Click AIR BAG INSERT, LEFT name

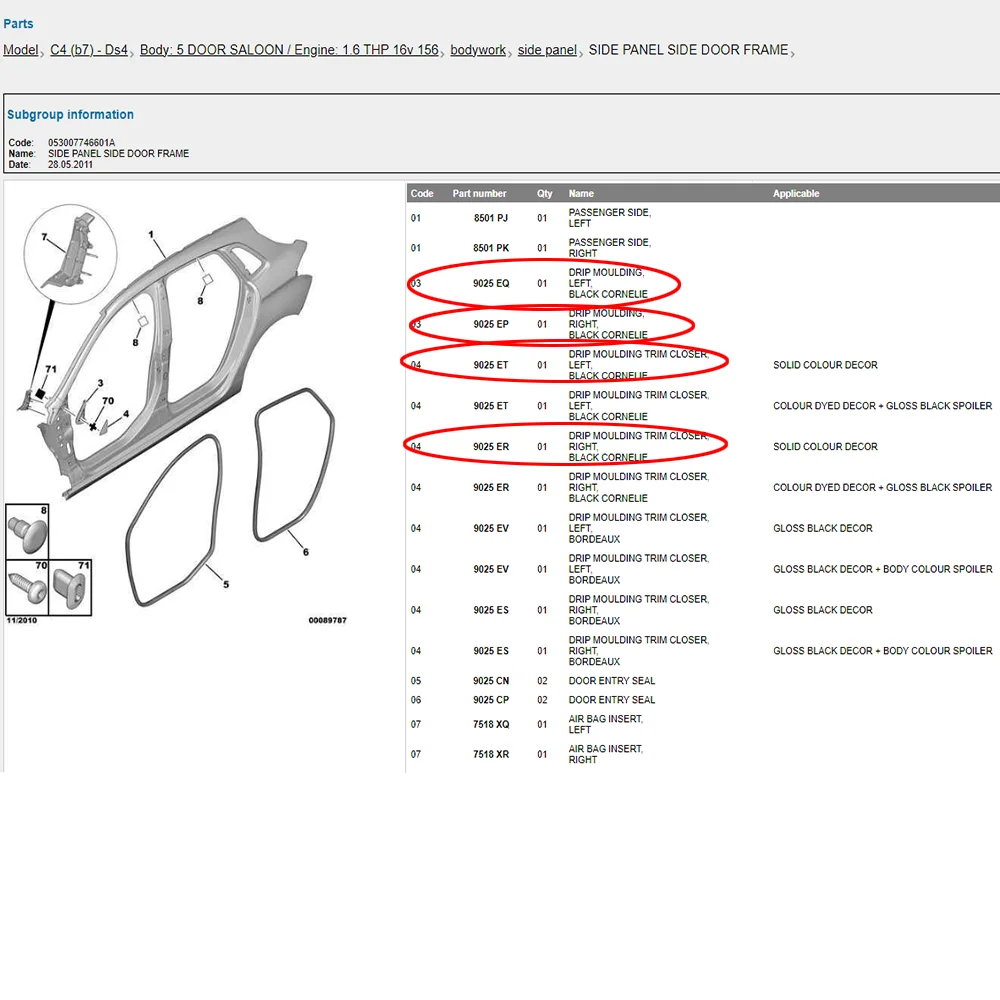[605, 724]
